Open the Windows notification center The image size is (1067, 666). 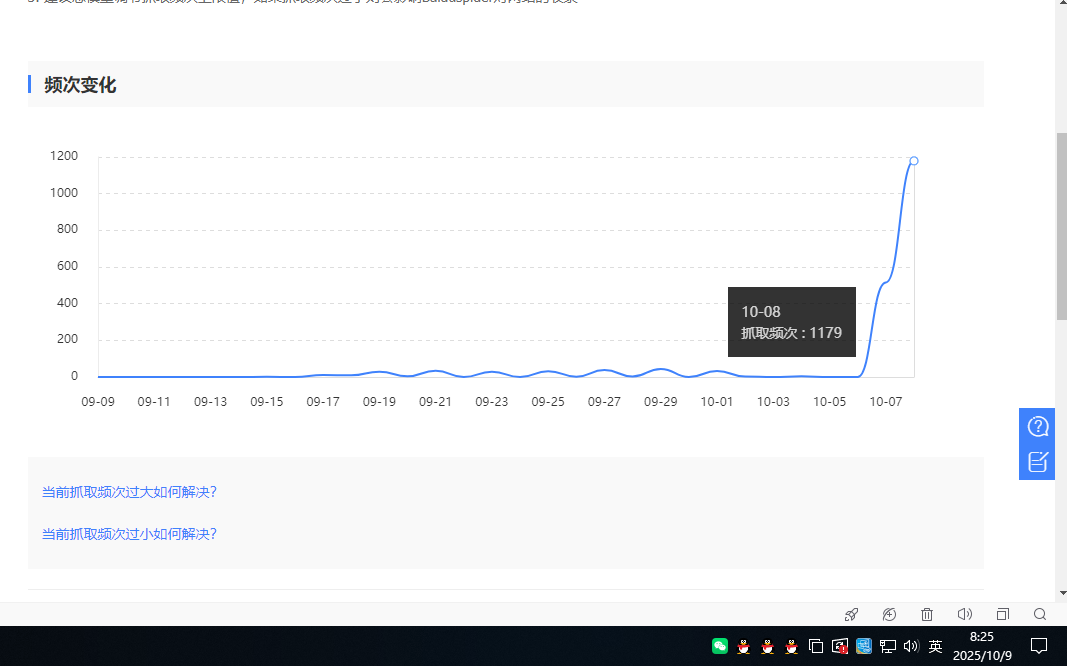coord(1039,646)
